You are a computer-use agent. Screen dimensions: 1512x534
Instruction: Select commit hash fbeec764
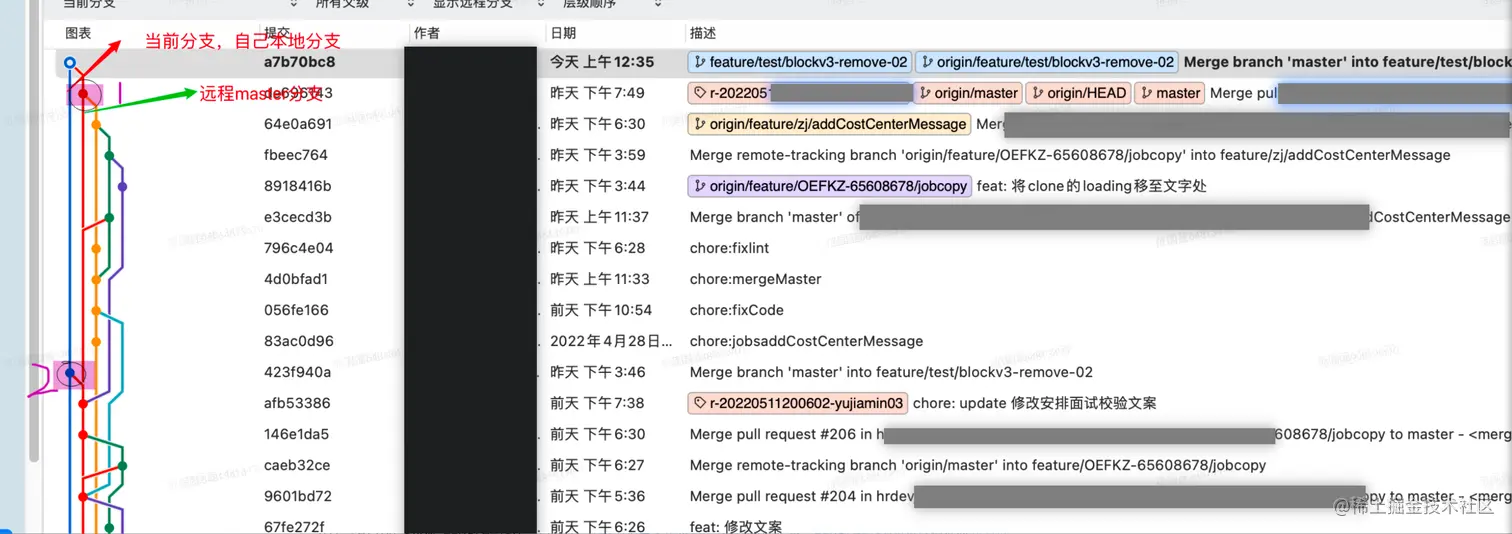pos(296,155)
